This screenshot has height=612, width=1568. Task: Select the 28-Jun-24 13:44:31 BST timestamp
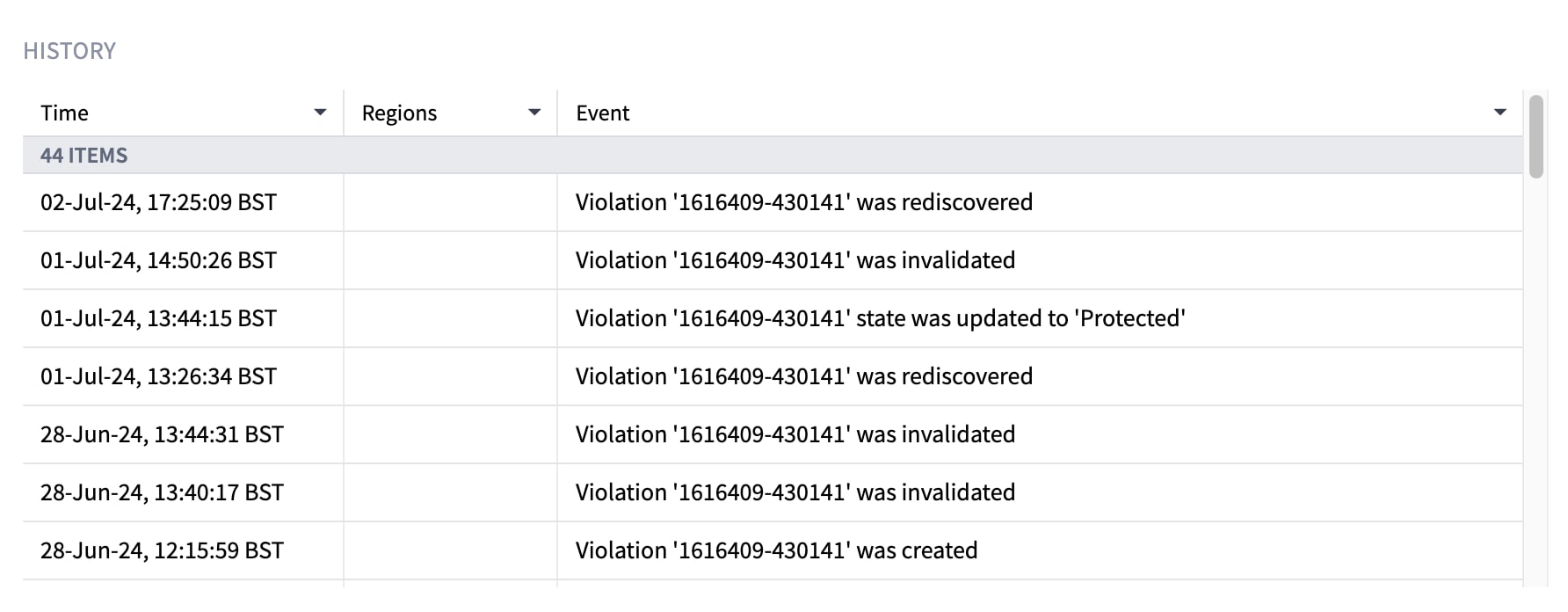pyautogui.click(x=162, y=434)
